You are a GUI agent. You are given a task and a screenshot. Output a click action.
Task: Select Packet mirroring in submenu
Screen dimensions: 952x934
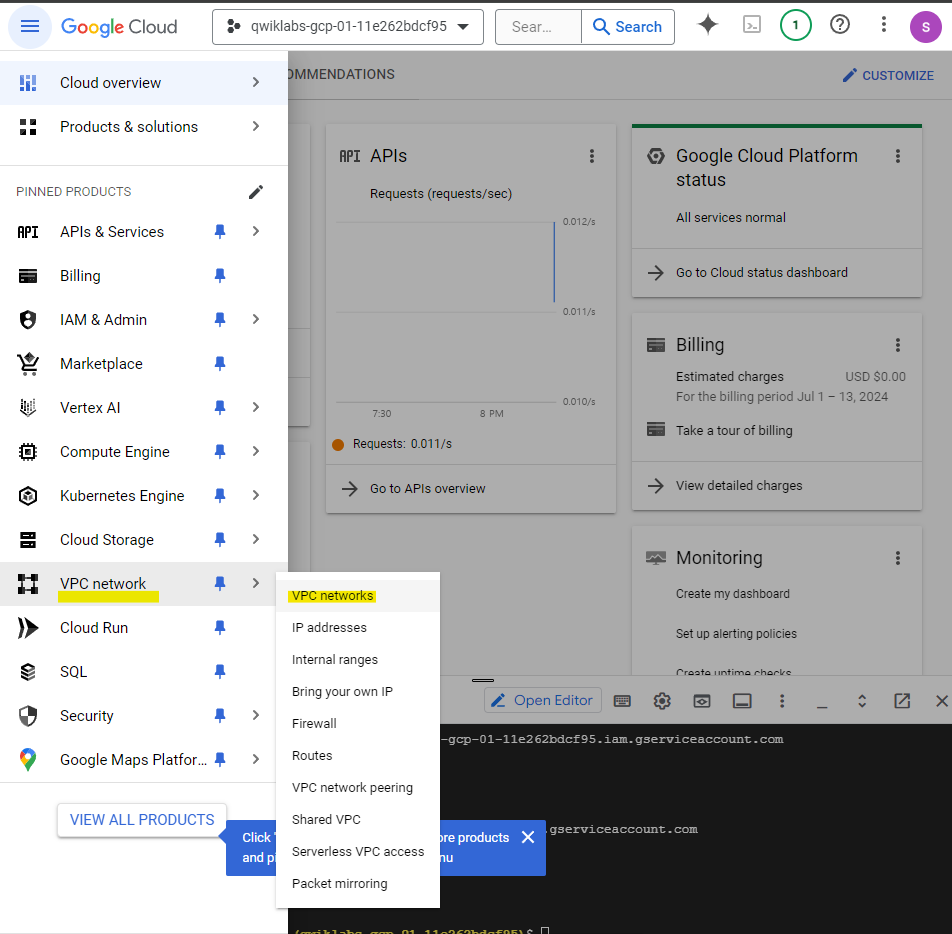(x=358, y=884)
